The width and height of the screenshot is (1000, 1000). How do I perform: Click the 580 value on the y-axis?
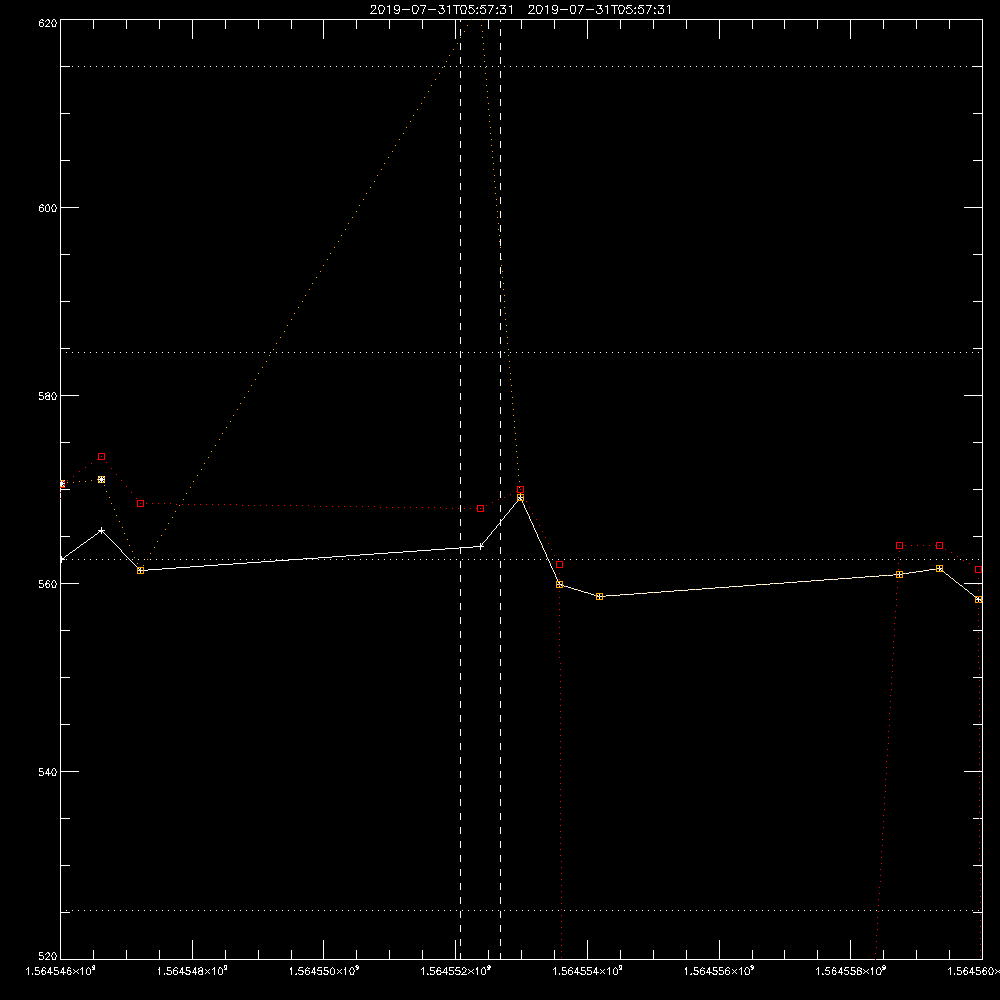click(48, 396)
